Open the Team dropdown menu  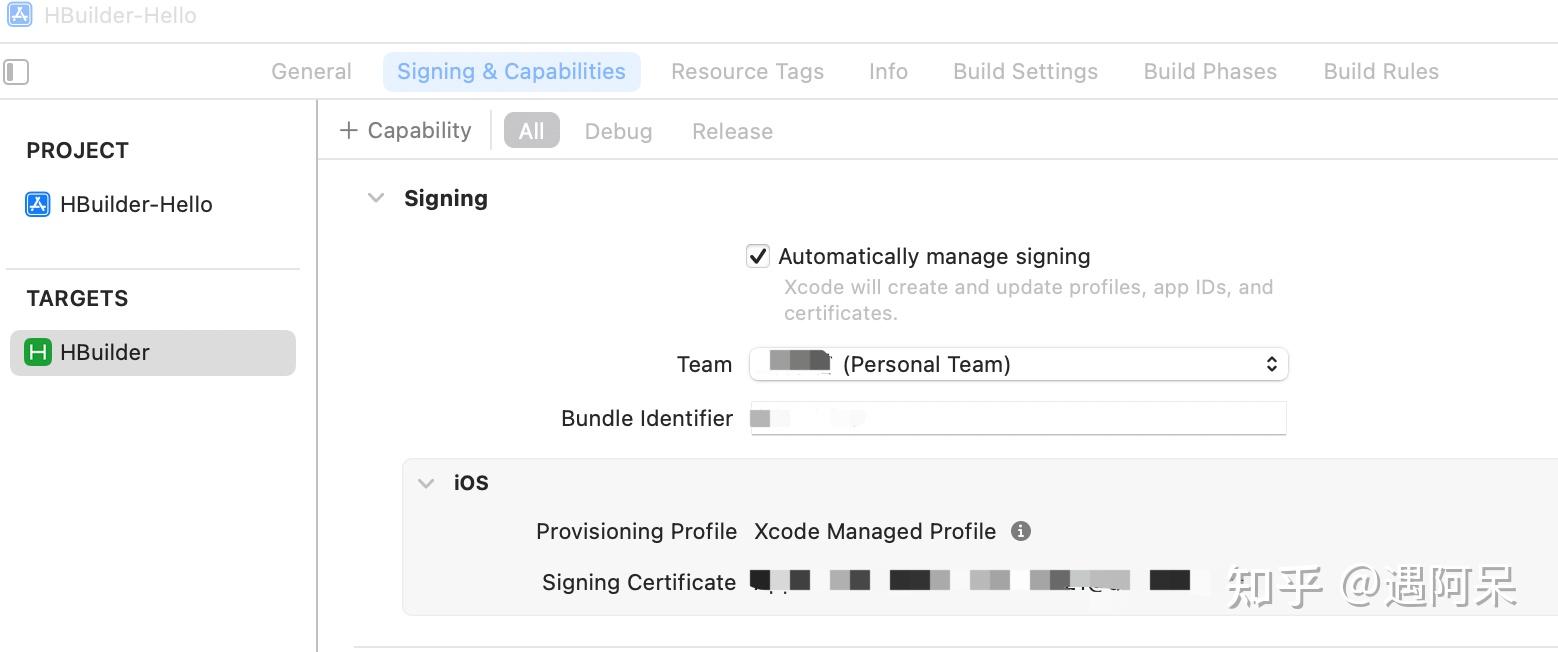(x=1018, y=364)
